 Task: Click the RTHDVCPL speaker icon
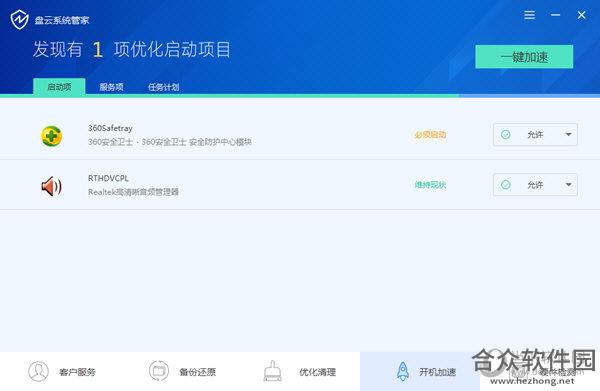(52, 186)
